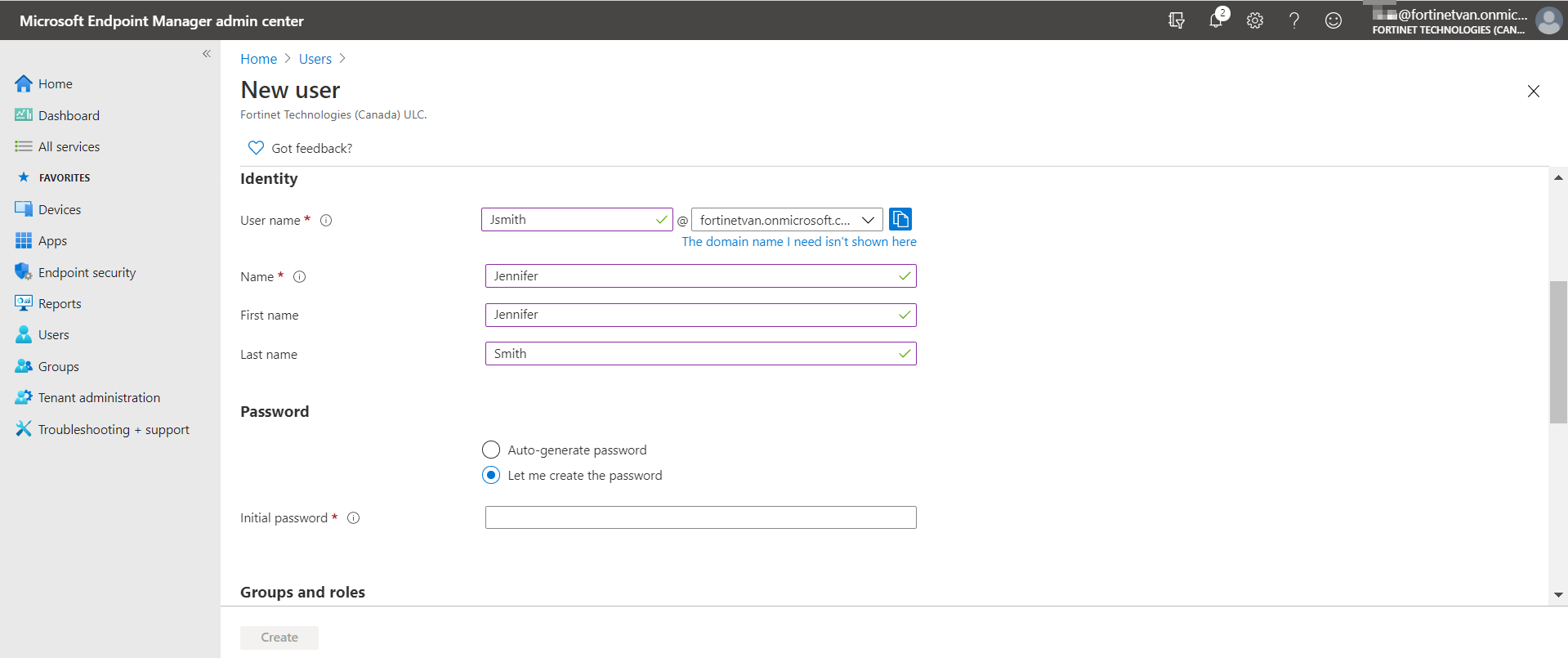This screenshot has width=1568, height=658.
Task: Copy the user name to clipboard
Action: click(900, 219)
